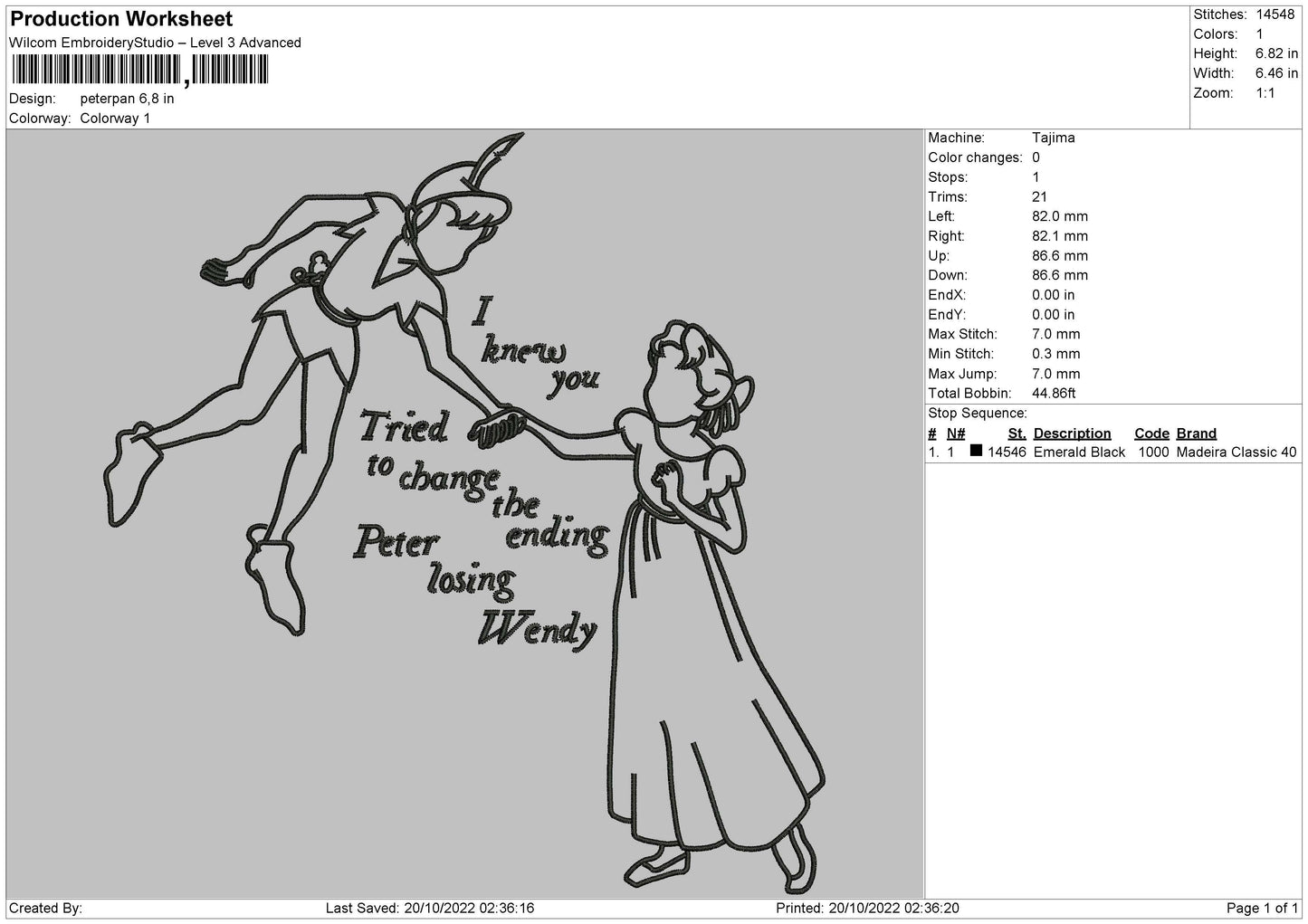Click the "Stop Sequence:" heading
Screen dimensions: 1308x924
click(978, 414)
